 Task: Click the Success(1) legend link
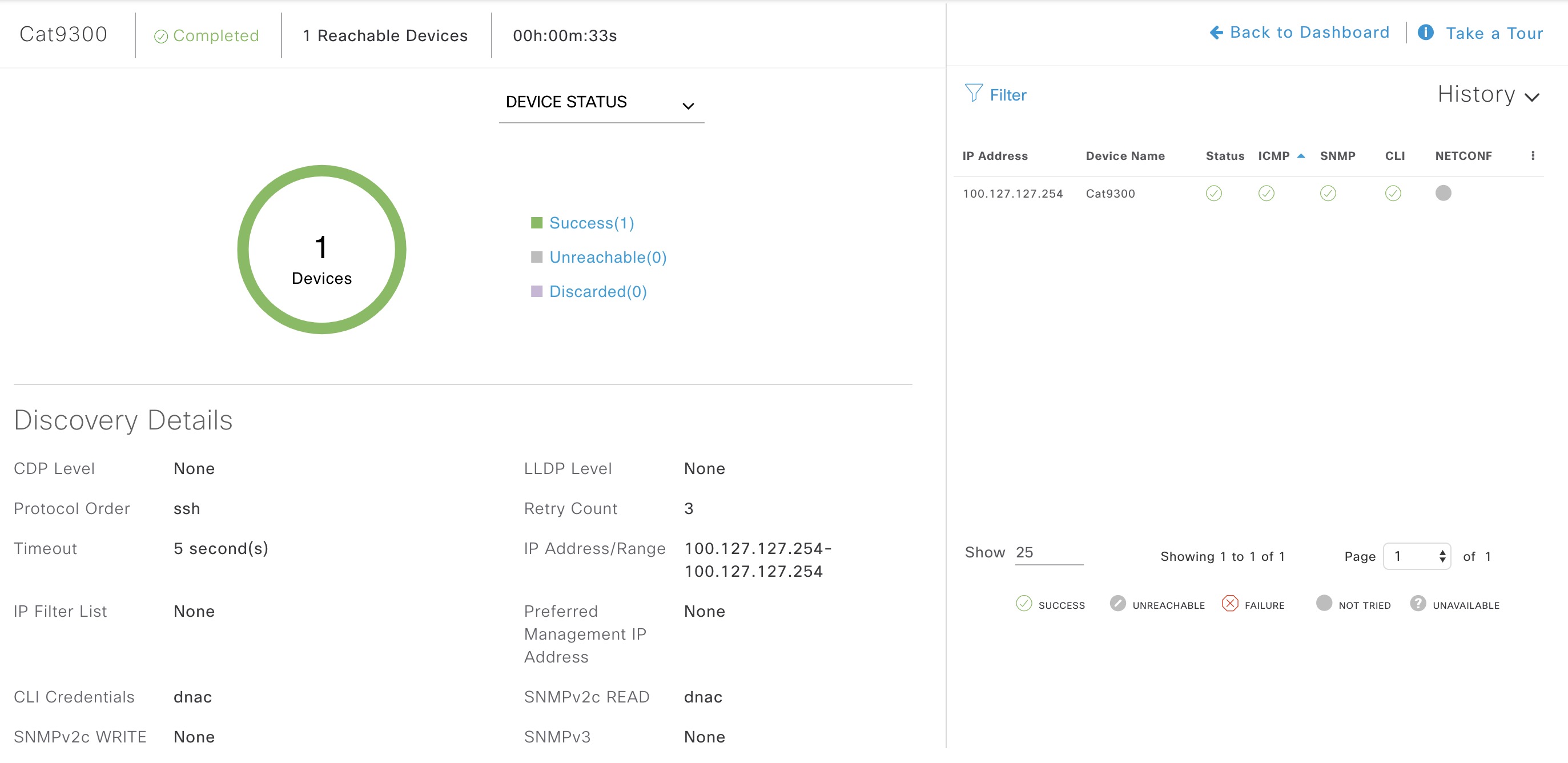coord(592,223)
